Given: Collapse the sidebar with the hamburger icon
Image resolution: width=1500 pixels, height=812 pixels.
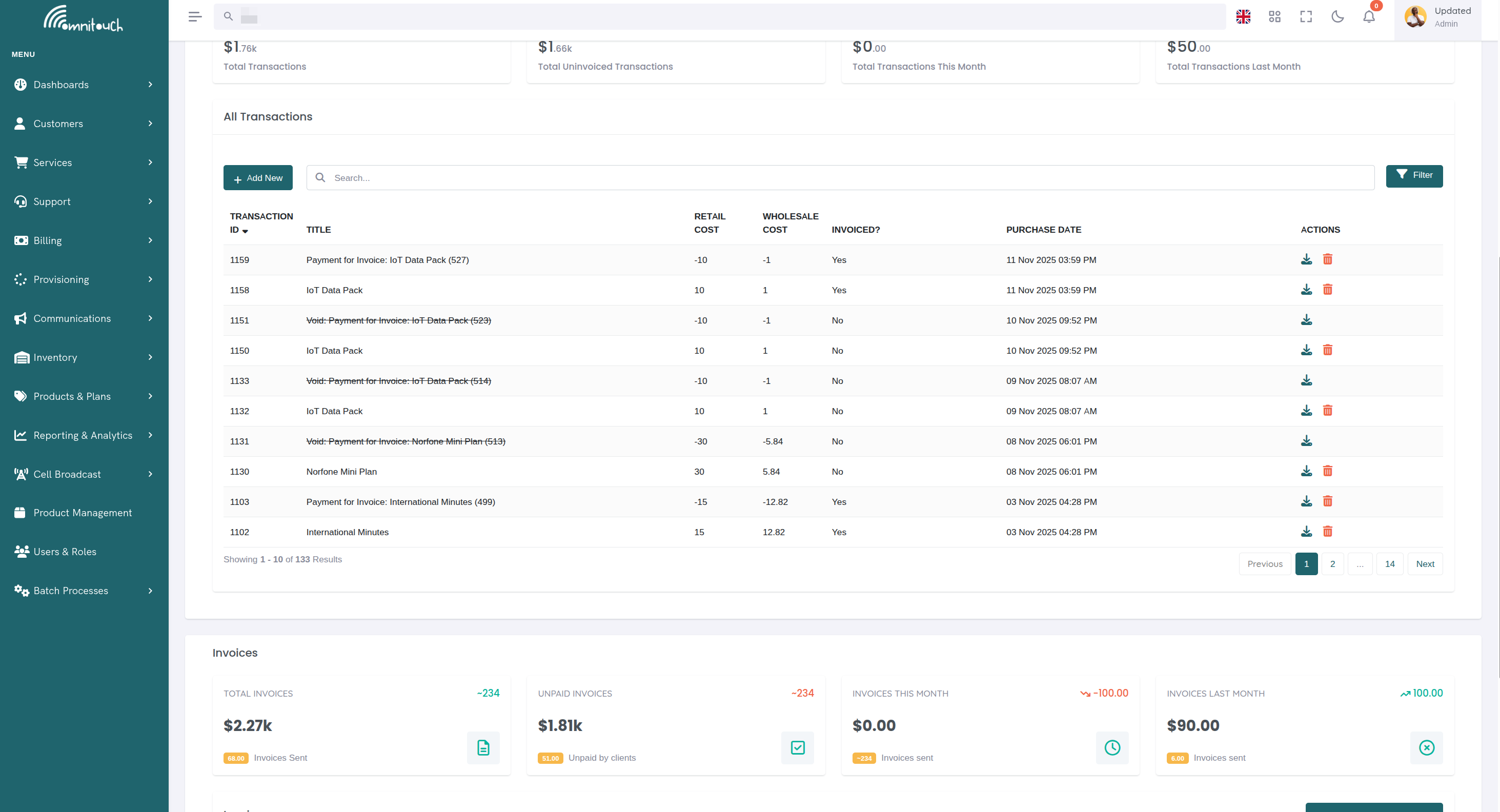Looking at the screenshot, I should (x=195, y=16).
